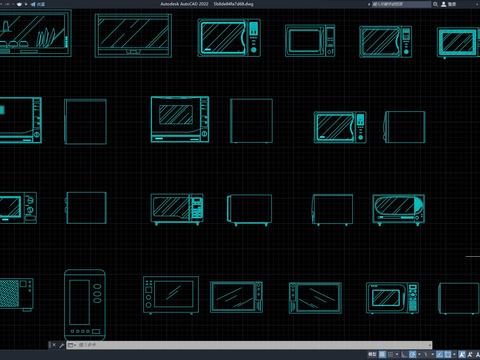480x360 pixels.
Task: Click the annotation visibility icon in status bar
Action: pyautogui.click(x=462, y=354)
